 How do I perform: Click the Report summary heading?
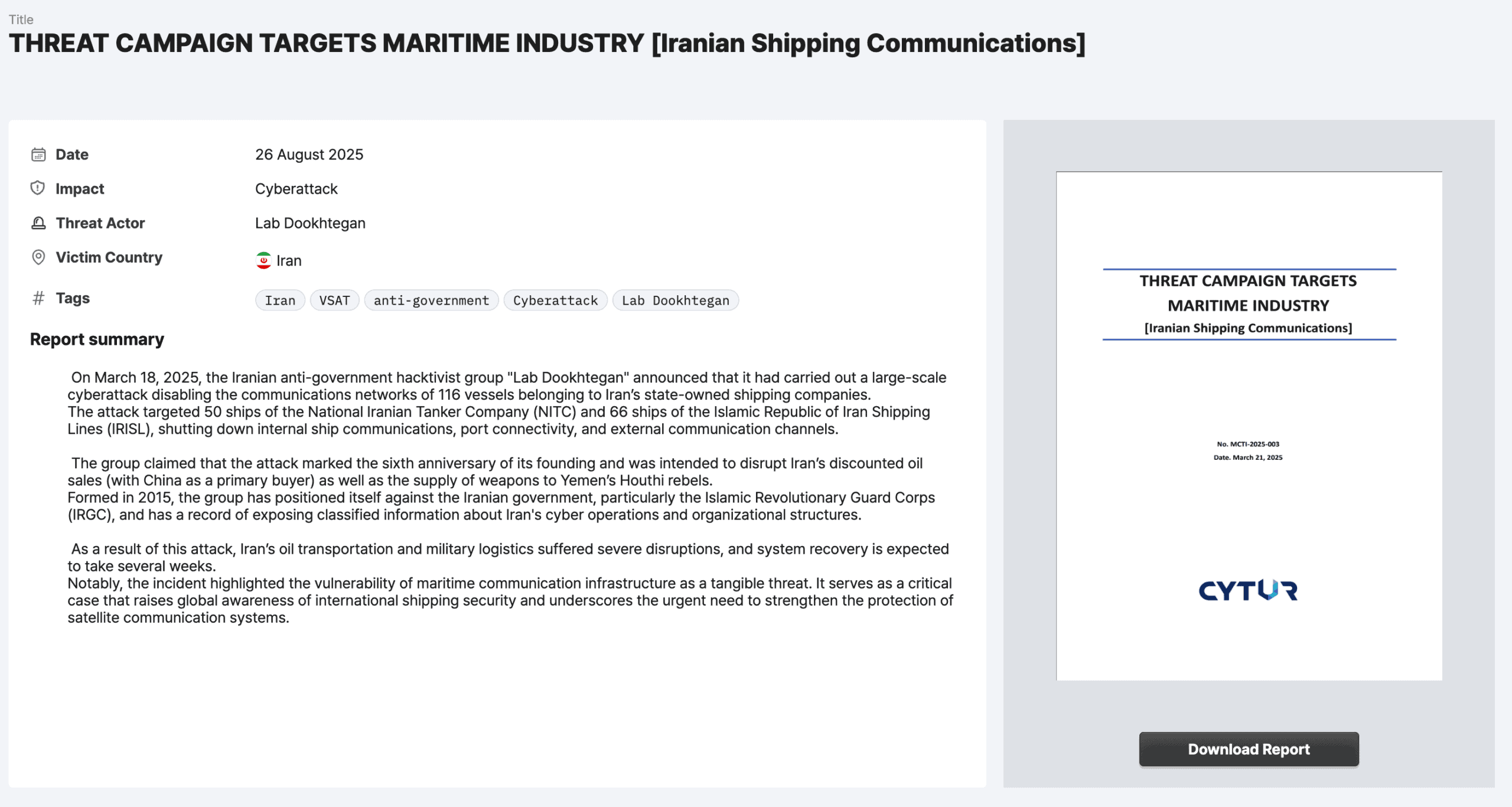point(97,339)
